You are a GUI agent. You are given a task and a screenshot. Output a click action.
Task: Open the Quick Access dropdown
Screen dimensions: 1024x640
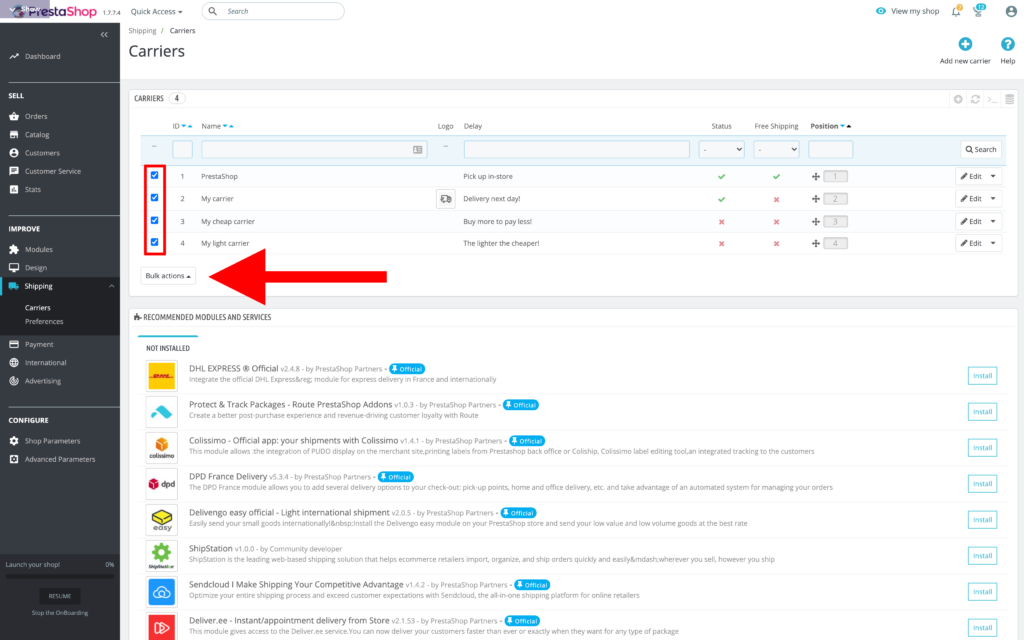[x=157, y=11]
